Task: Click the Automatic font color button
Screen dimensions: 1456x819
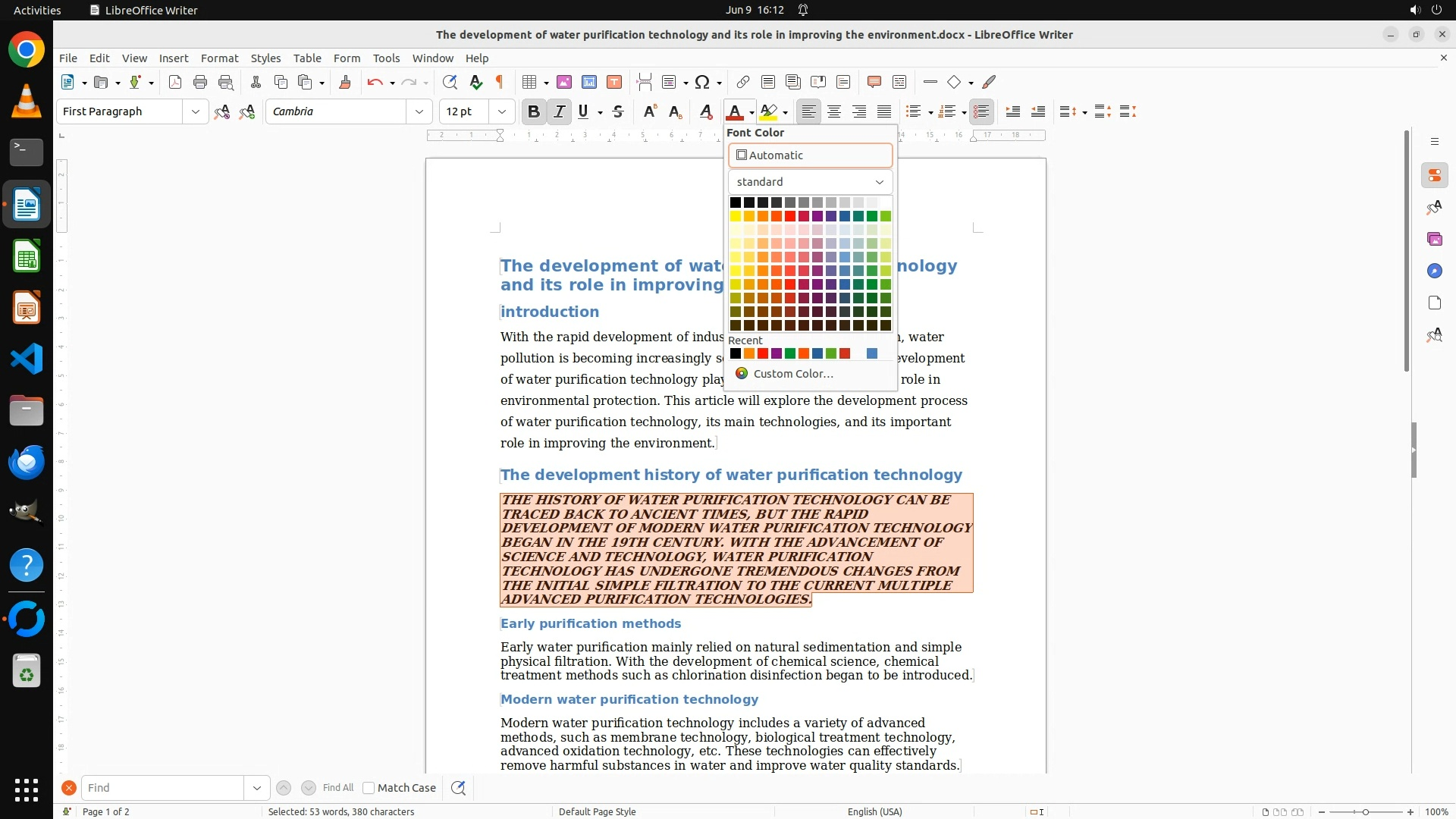Action: [810, 155]
